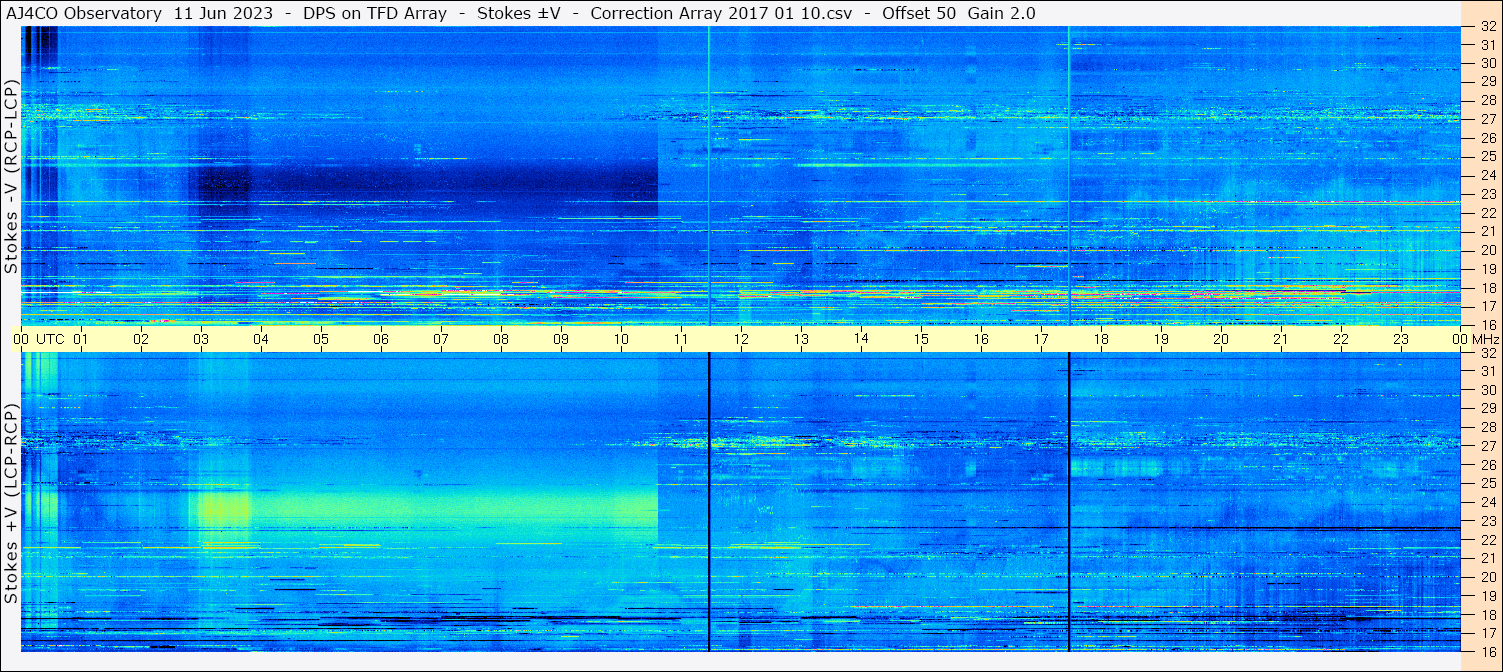Click the 'Stokes +V (LCP-RCP)' axis label
The width and height of the screenshot is (1503, 672).
click(x=11, y=503)
